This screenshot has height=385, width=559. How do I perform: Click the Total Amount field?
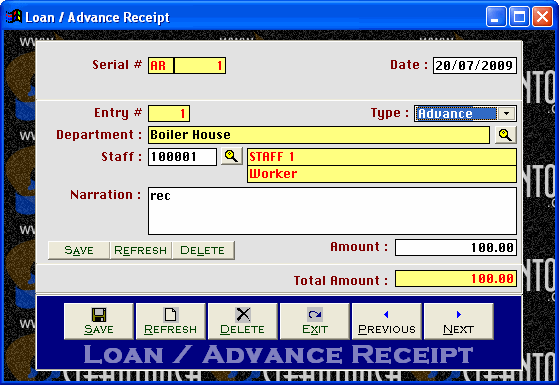click(x=456, y=278)
